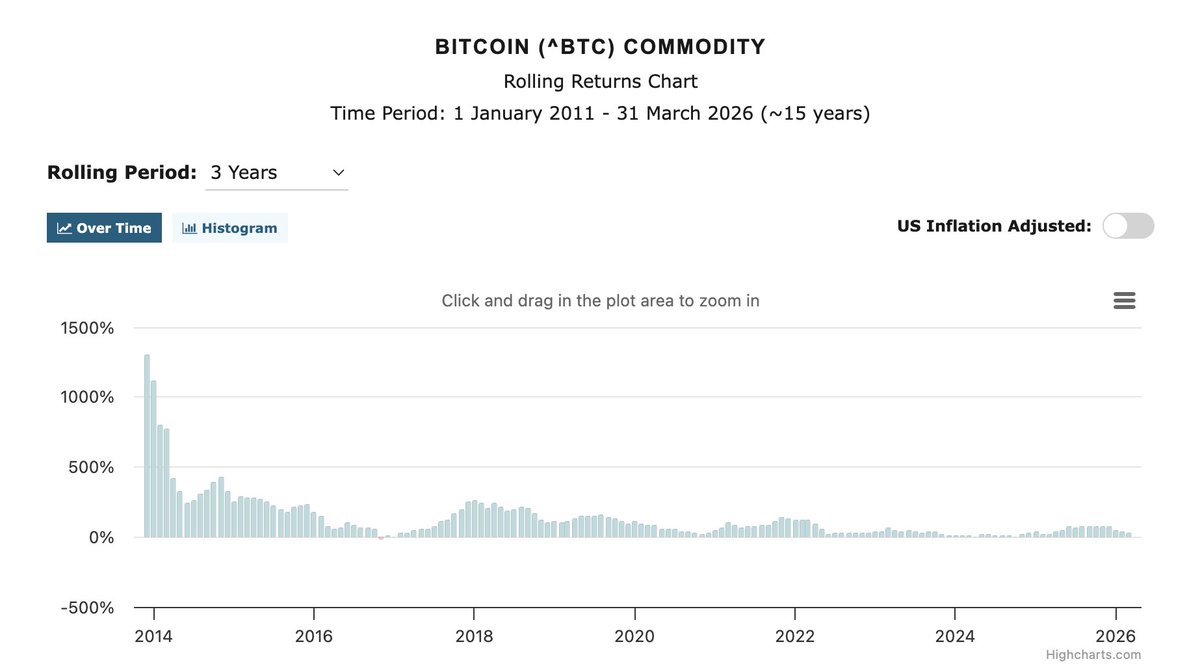Viewport: 1200px width, 670px height.
Task: Click the "Click and drag" zoom hint text
Action: tap(600, 301)
